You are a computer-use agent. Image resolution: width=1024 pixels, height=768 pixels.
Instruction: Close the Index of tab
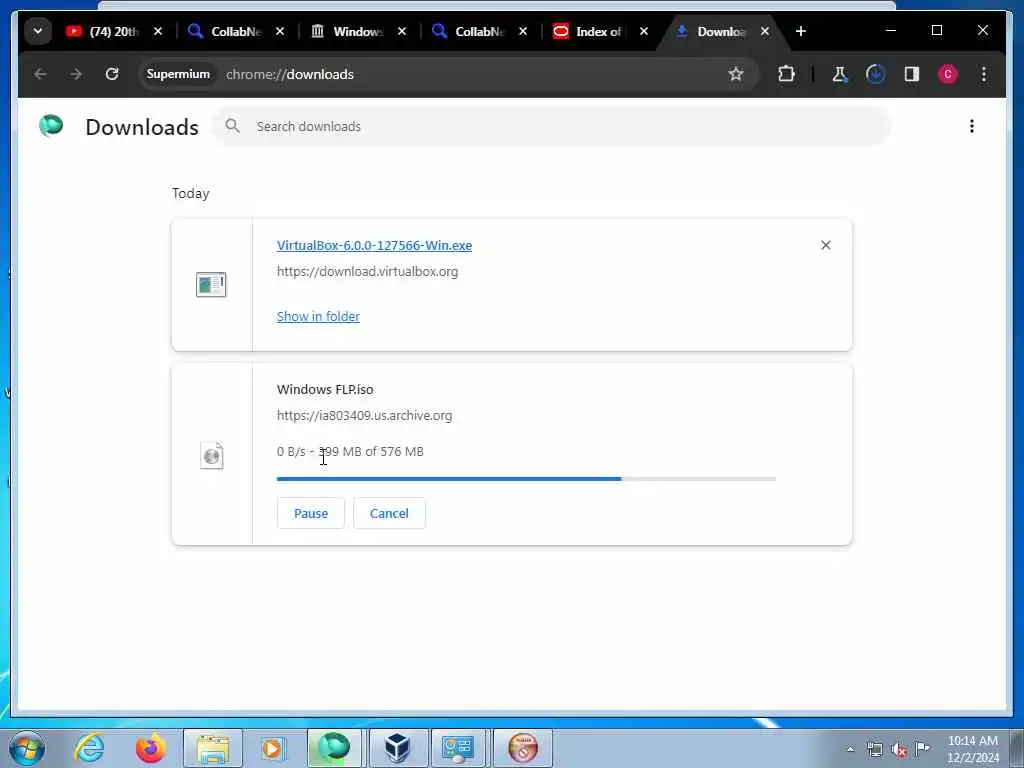coord(644,31)
